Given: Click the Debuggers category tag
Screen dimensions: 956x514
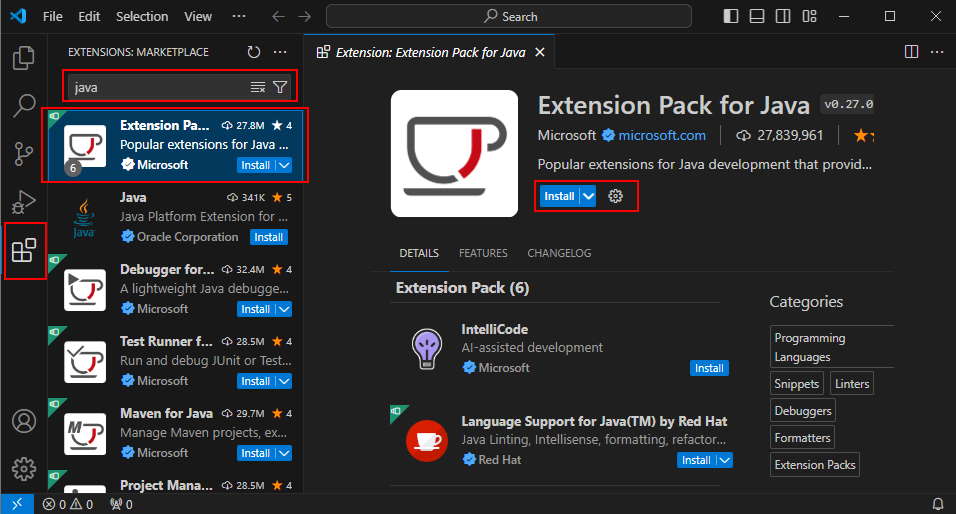Looking at the screenshot, I should tap(802, 410).
